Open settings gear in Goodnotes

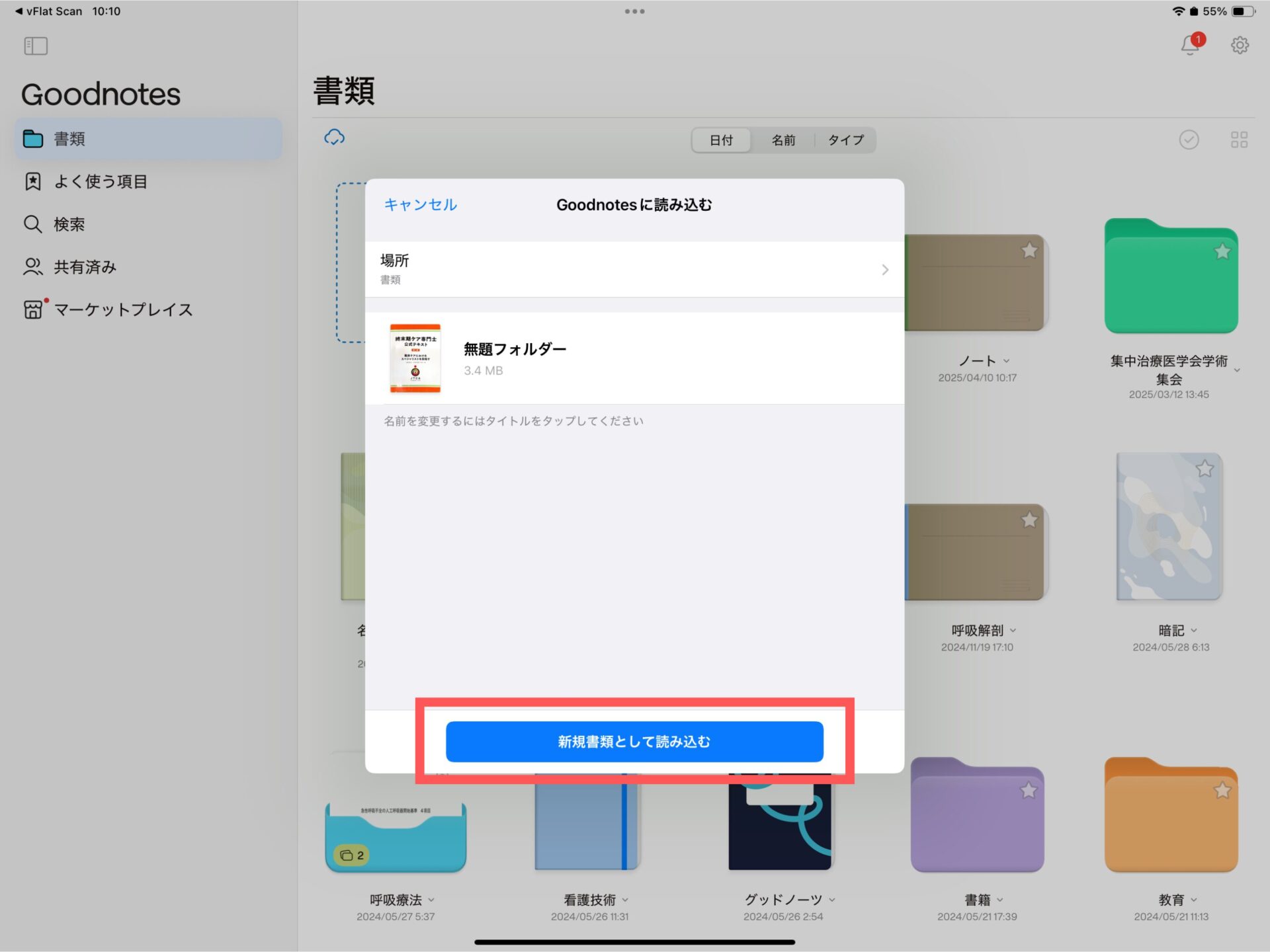tap(1240, 45)
